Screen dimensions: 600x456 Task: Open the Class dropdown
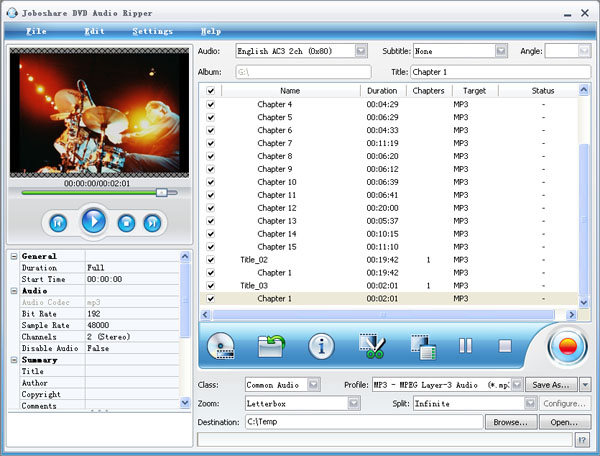tap(313, 384)
